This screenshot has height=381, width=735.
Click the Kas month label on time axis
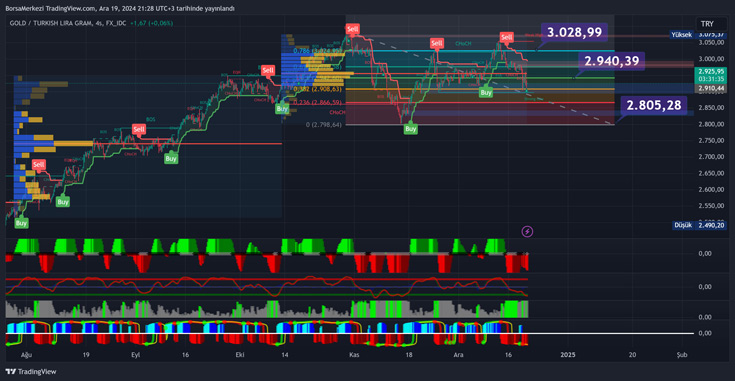(354, 355)
